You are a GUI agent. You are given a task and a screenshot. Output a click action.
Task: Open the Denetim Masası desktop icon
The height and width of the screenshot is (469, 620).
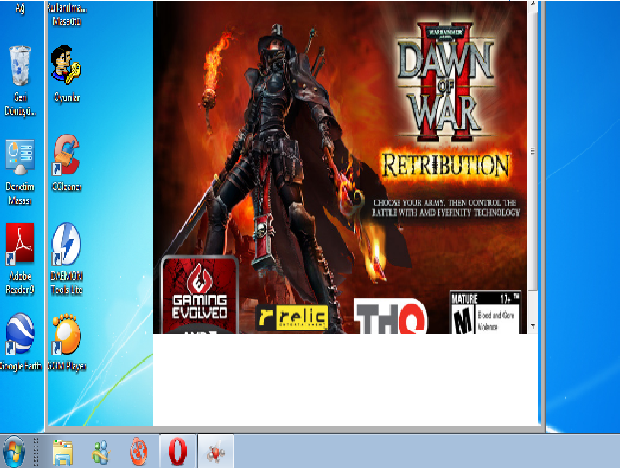click(x=20, y=172)
